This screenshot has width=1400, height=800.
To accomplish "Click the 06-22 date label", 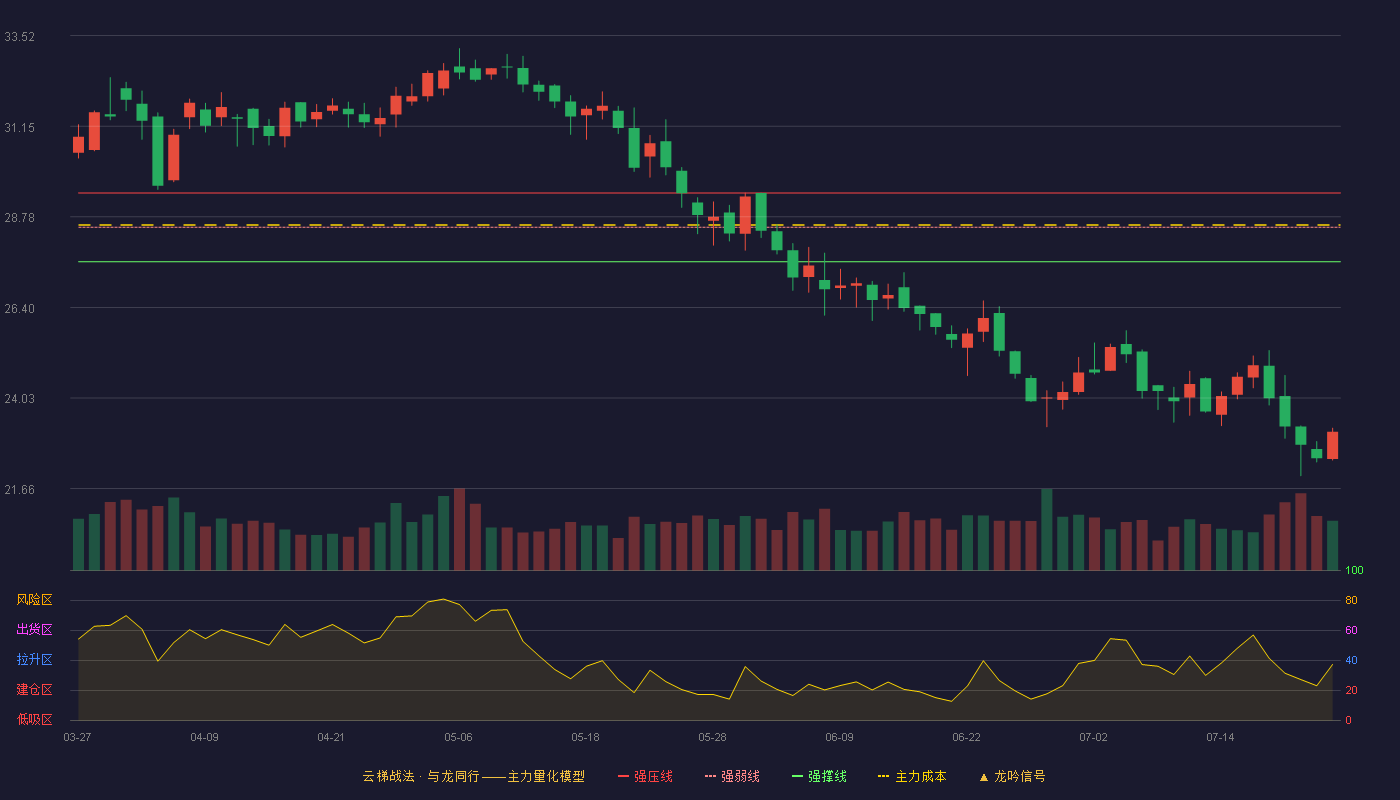I will (966, 737).
